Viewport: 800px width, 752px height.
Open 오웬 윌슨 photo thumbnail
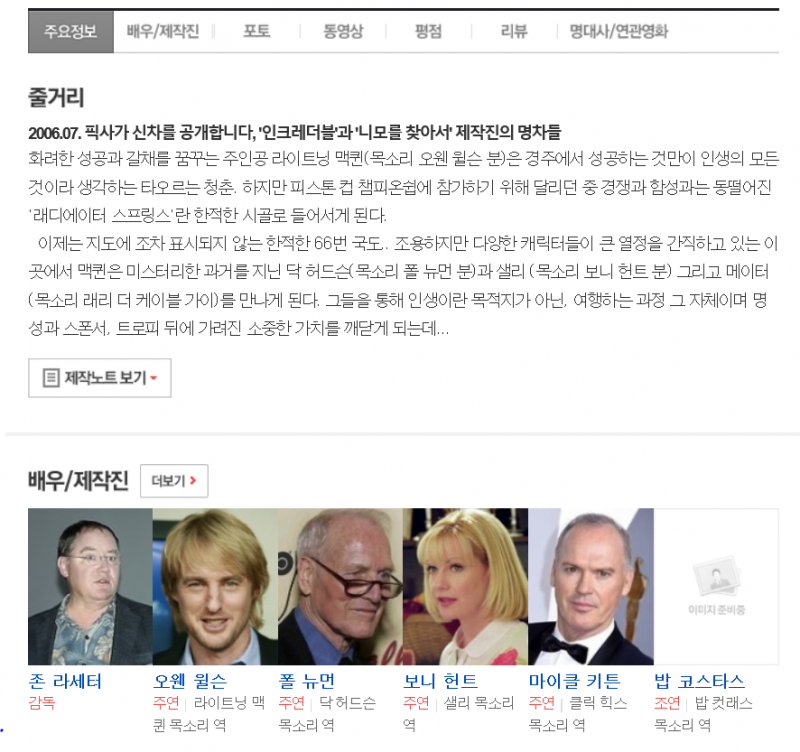point(215,586)
